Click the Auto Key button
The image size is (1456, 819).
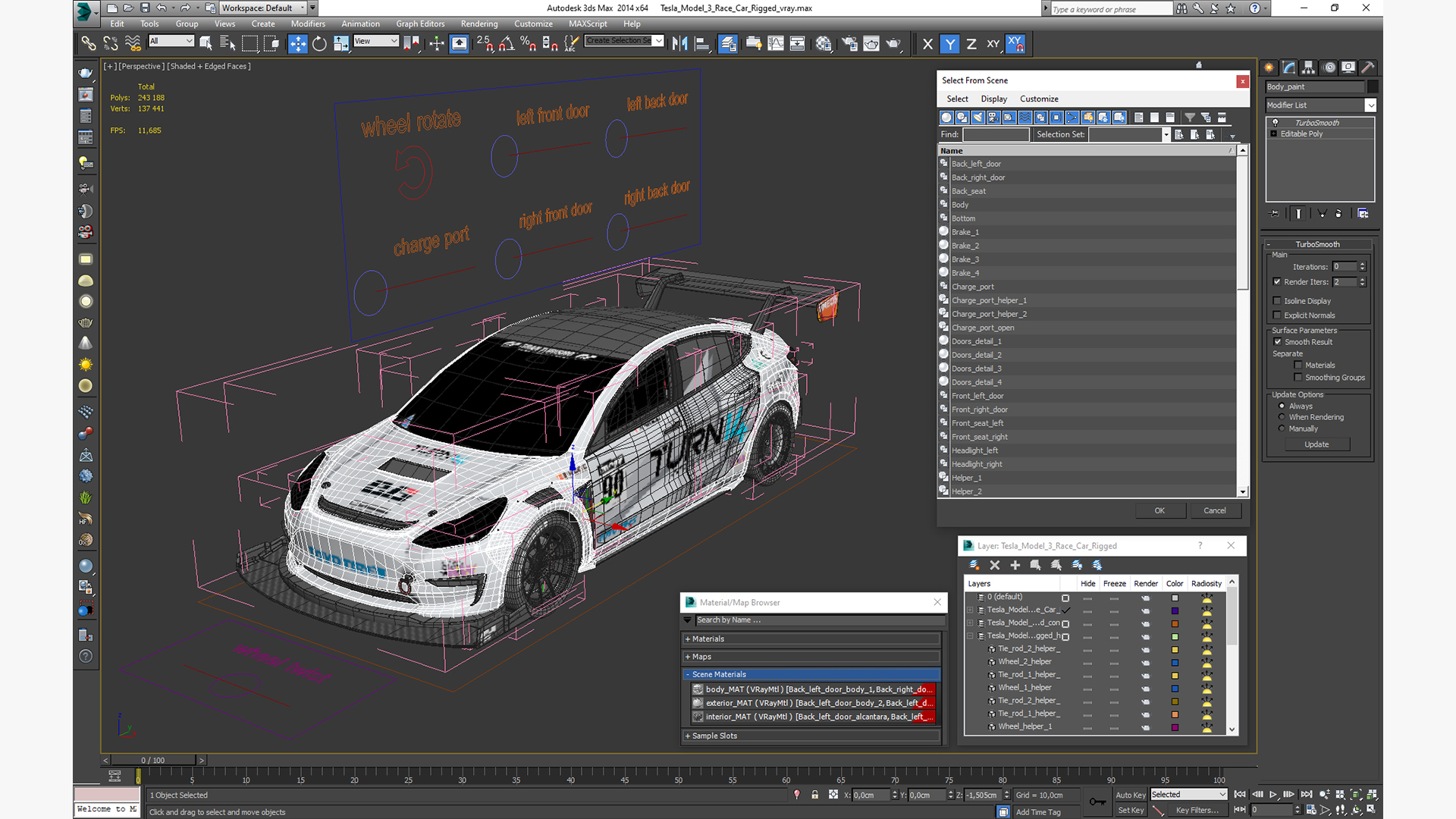click(1131, 795)
